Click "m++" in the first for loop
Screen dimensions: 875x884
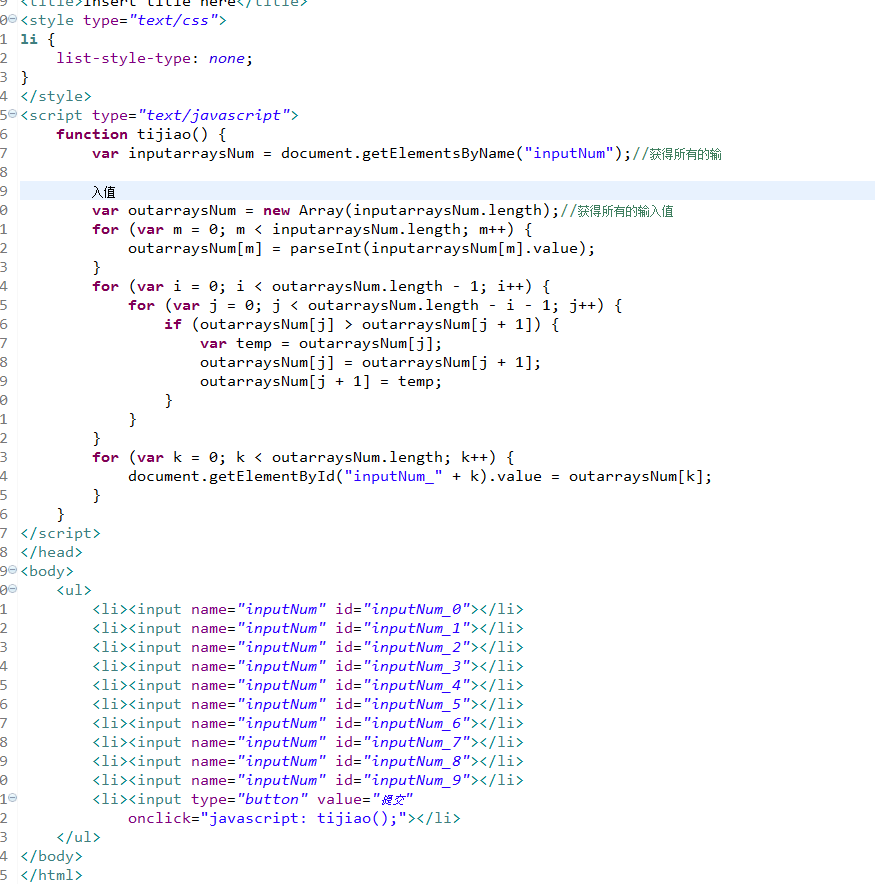tap(492, 230)
